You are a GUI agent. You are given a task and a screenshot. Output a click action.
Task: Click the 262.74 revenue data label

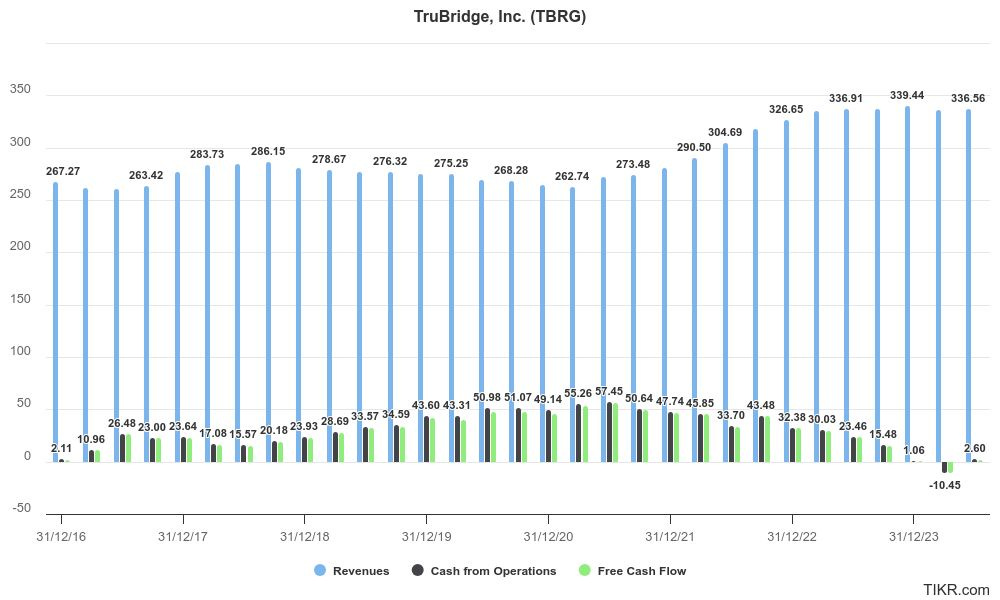[572, 176]
